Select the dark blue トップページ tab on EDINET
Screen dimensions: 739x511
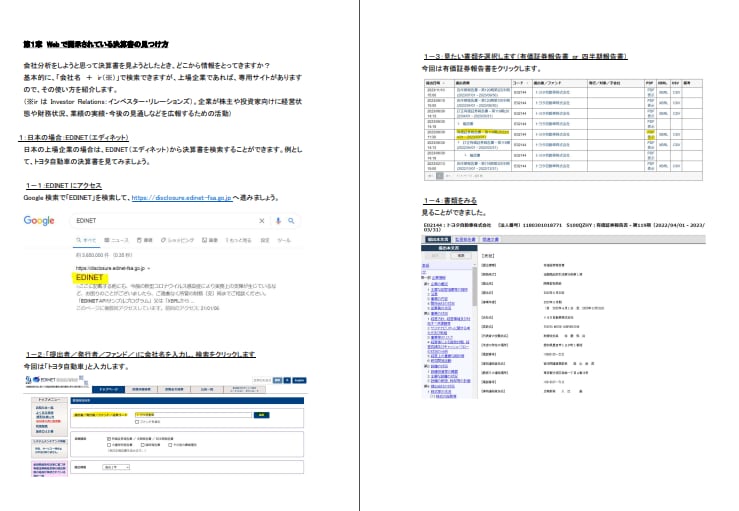point(108,389)
